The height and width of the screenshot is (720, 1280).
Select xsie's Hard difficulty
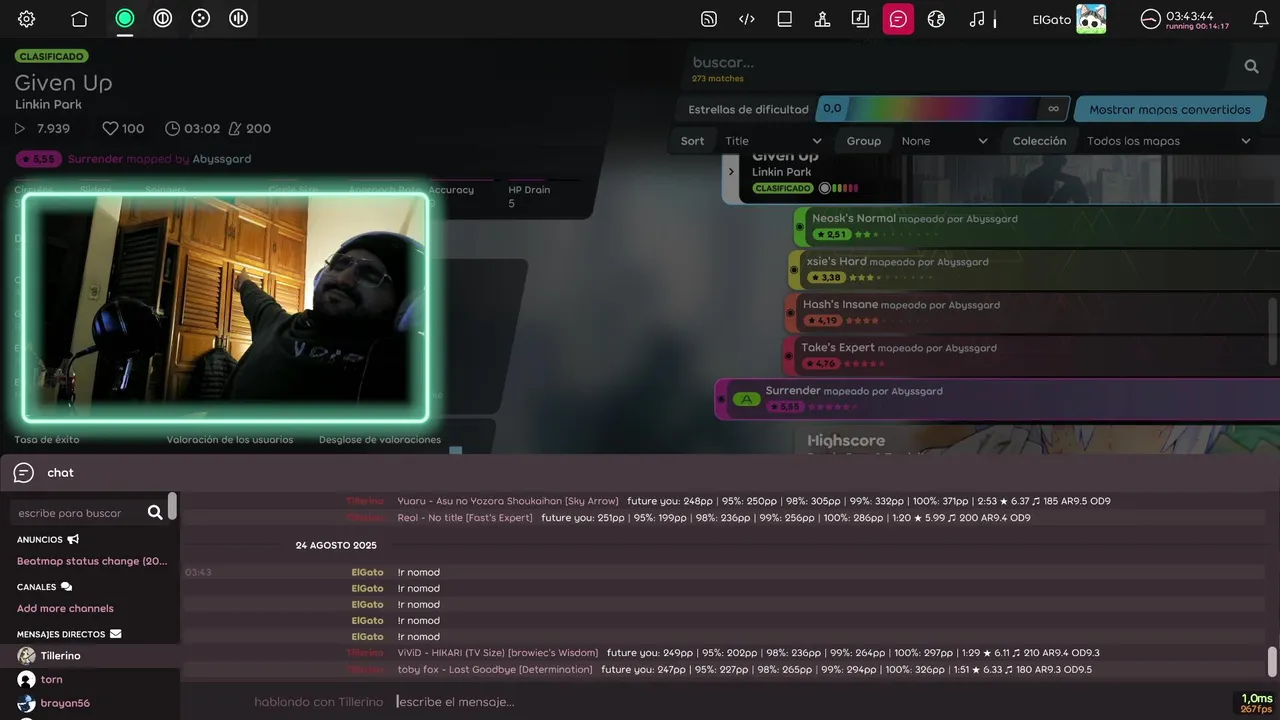pos(1034,269)
